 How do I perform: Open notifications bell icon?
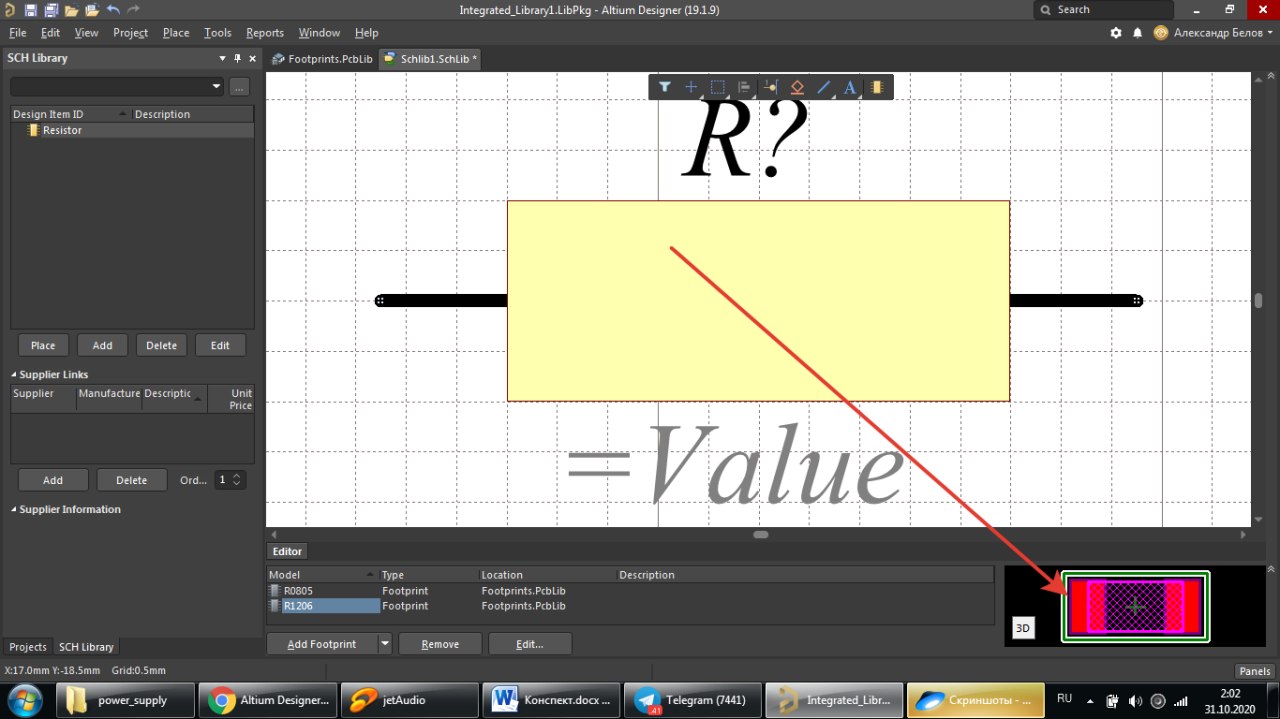1137,32
